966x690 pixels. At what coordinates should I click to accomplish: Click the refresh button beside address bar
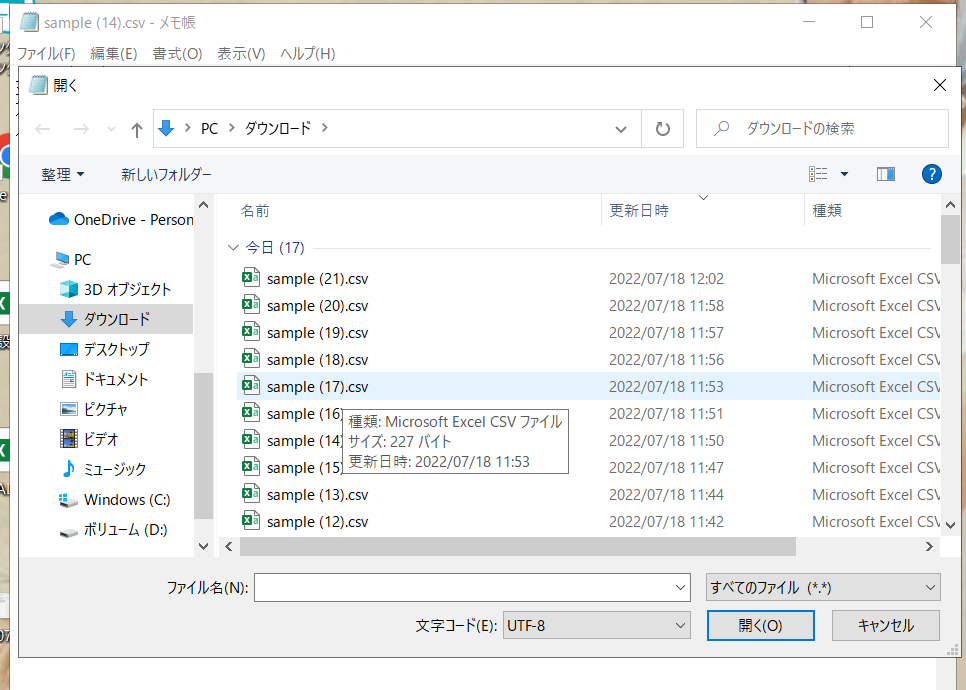tap(662, 129)
